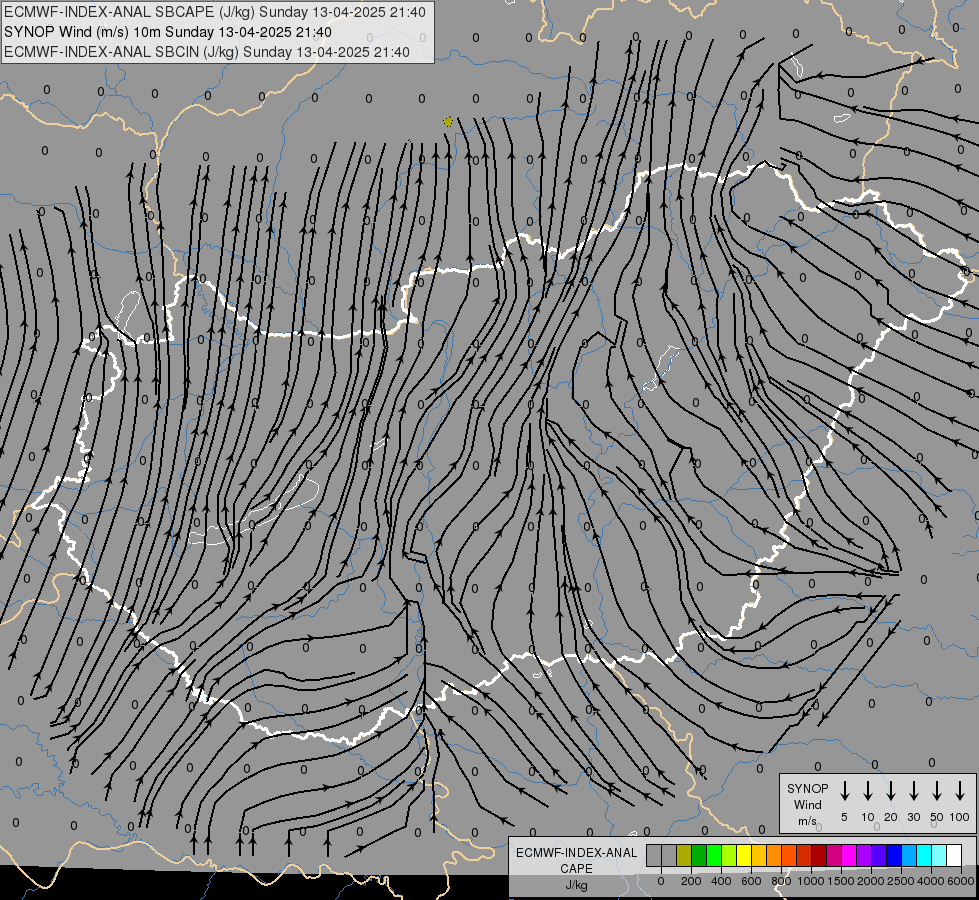Select the bright green CAPE legend swatch
This screenshot has width=979, height=900.
click(714, 855)
